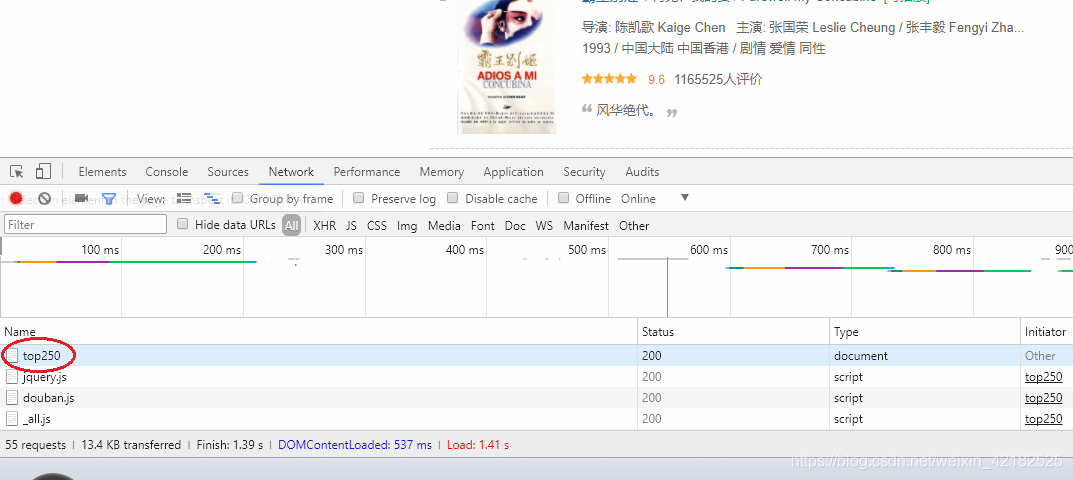Viewport: 1073px width, 480px height.
Task: Tick the Disable cache checkbox
Action: (x=452, y=198)
